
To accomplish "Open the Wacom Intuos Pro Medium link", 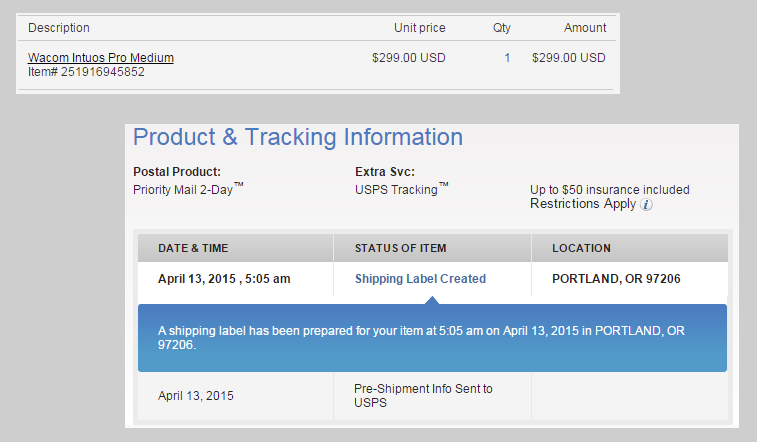I will 100,57.
